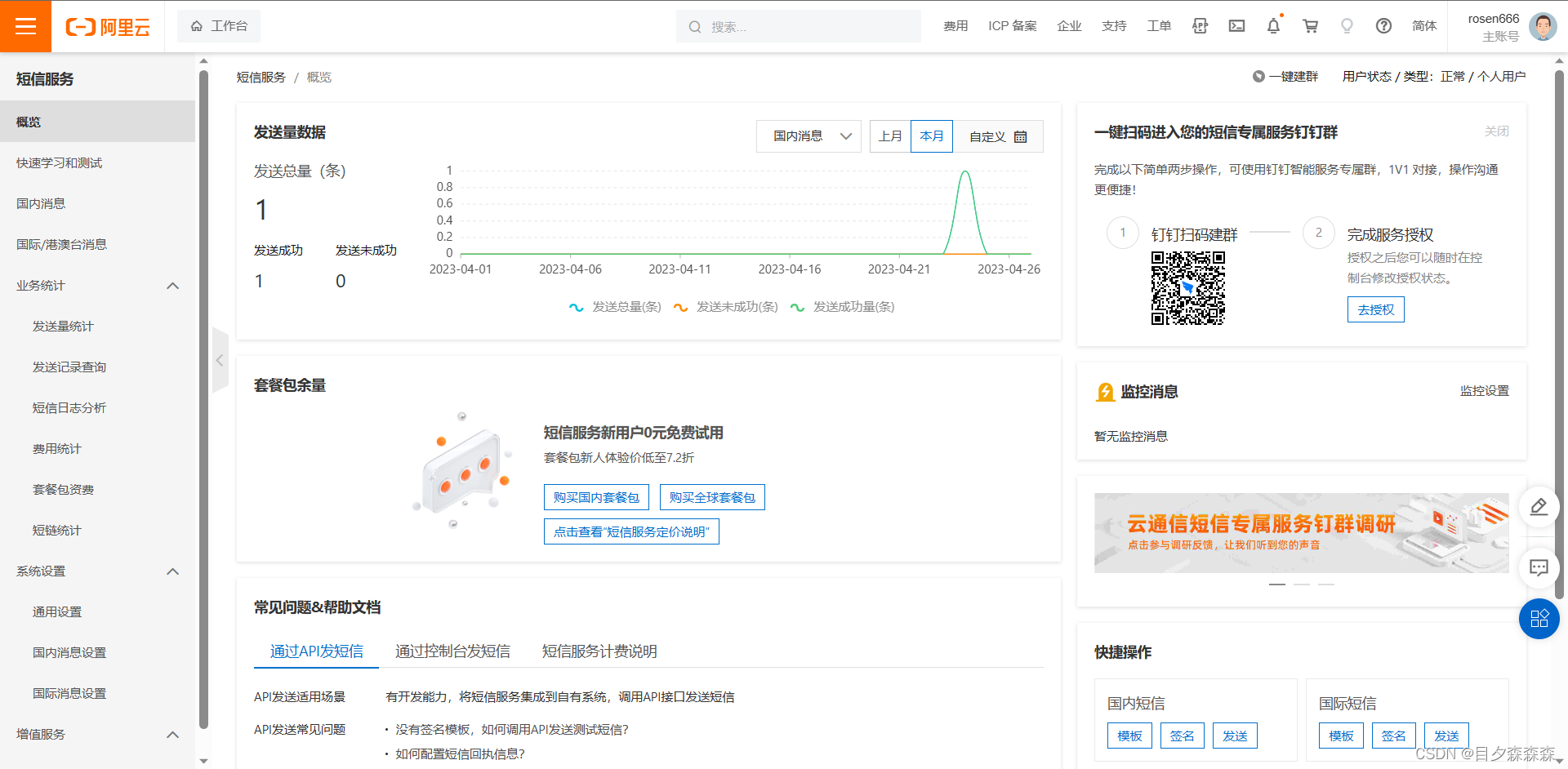Open the CloudShell terminal icon

[x=1236, y=26]
